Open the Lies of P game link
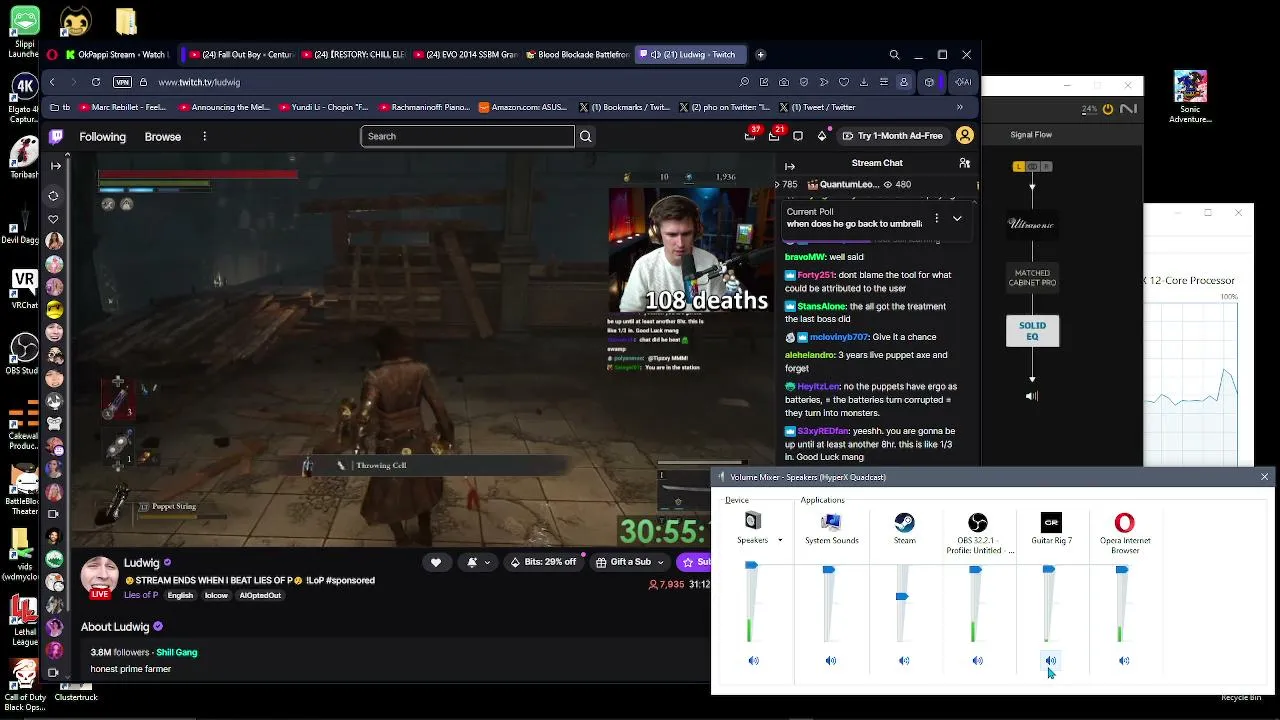The height and width of the screenshot is (720, 1280). (141, 595)
